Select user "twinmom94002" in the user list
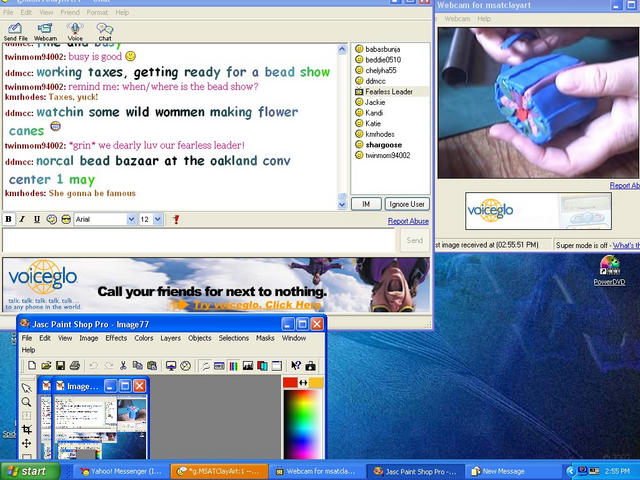 [x=388, y=156]
